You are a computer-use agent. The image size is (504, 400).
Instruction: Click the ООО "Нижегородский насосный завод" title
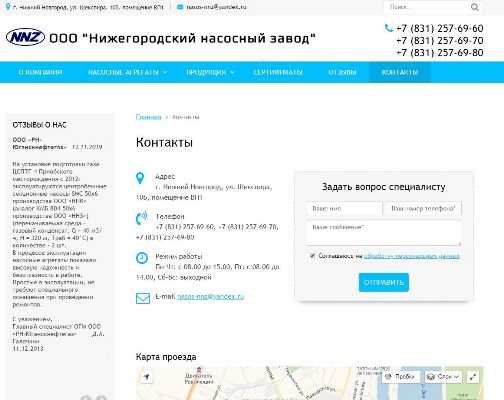tap(182, 38)
